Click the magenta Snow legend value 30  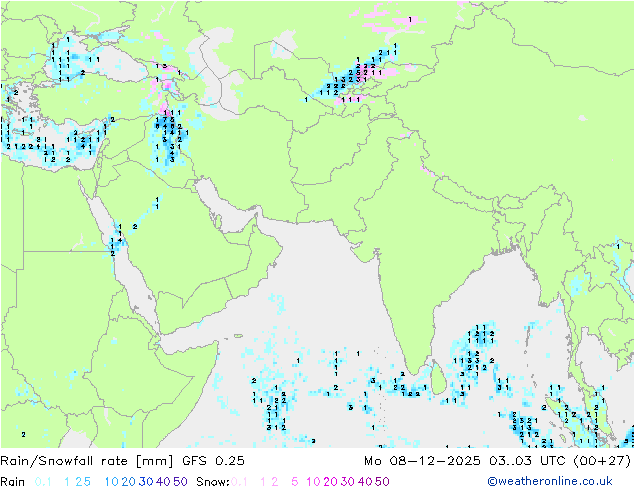[x=348, y=482]
